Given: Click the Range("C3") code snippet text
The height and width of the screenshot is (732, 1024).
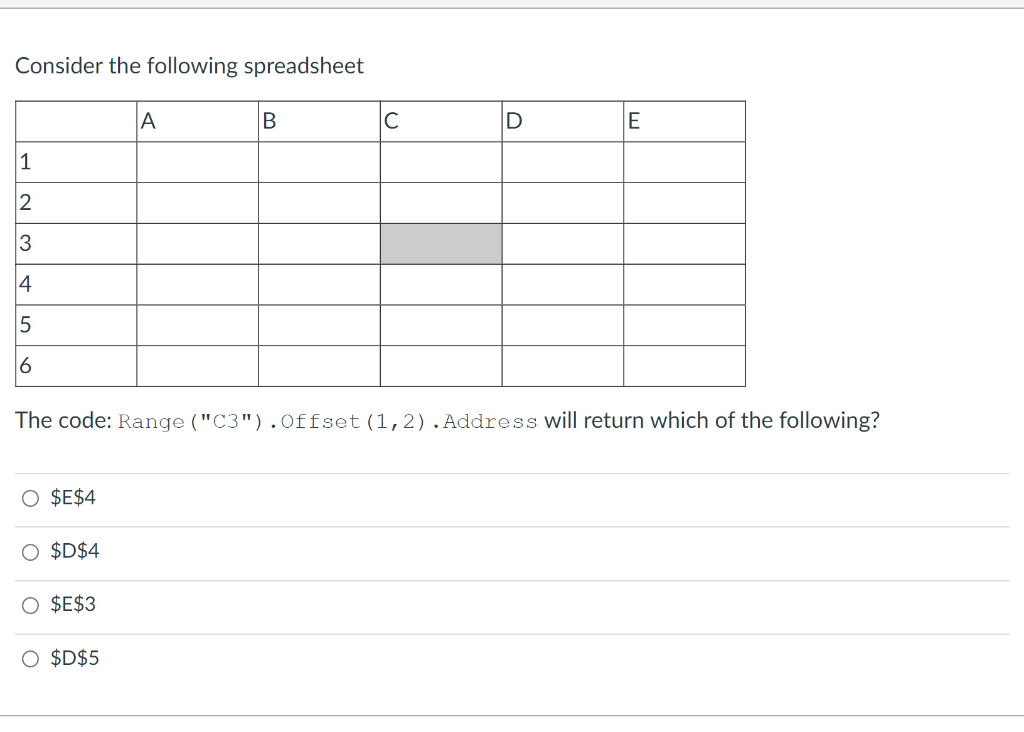Looking at the screenshot, I should [178, 421].
